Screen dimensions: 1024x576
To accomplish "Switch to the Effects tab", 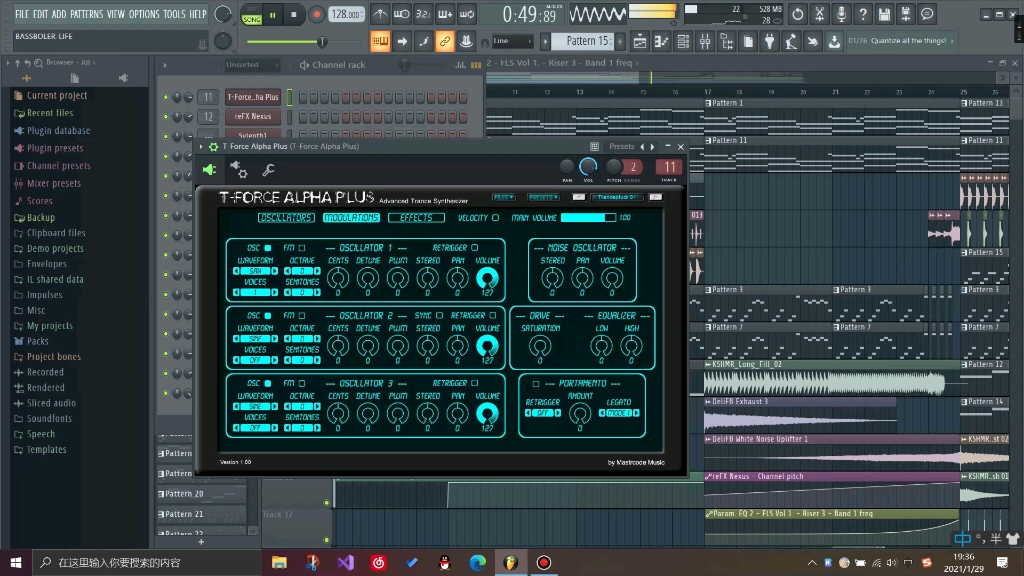I will pos(416,217).
